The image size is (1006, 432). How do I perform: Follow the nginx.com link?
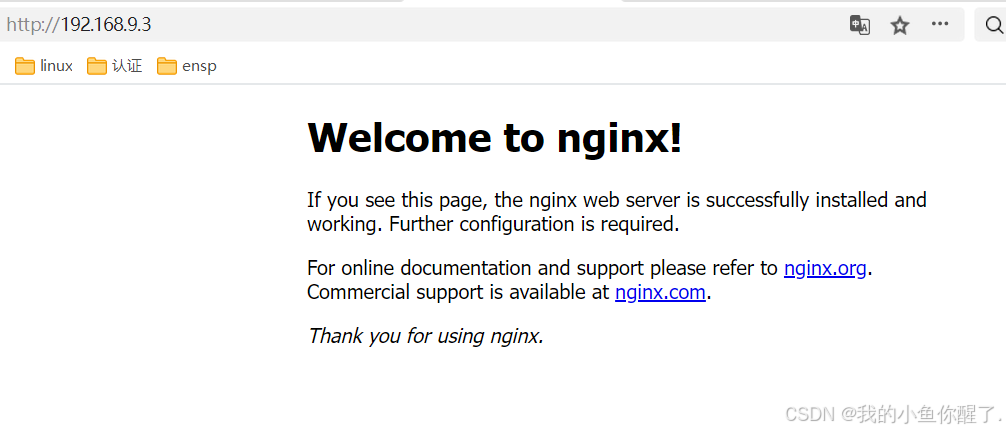[660, 293]
